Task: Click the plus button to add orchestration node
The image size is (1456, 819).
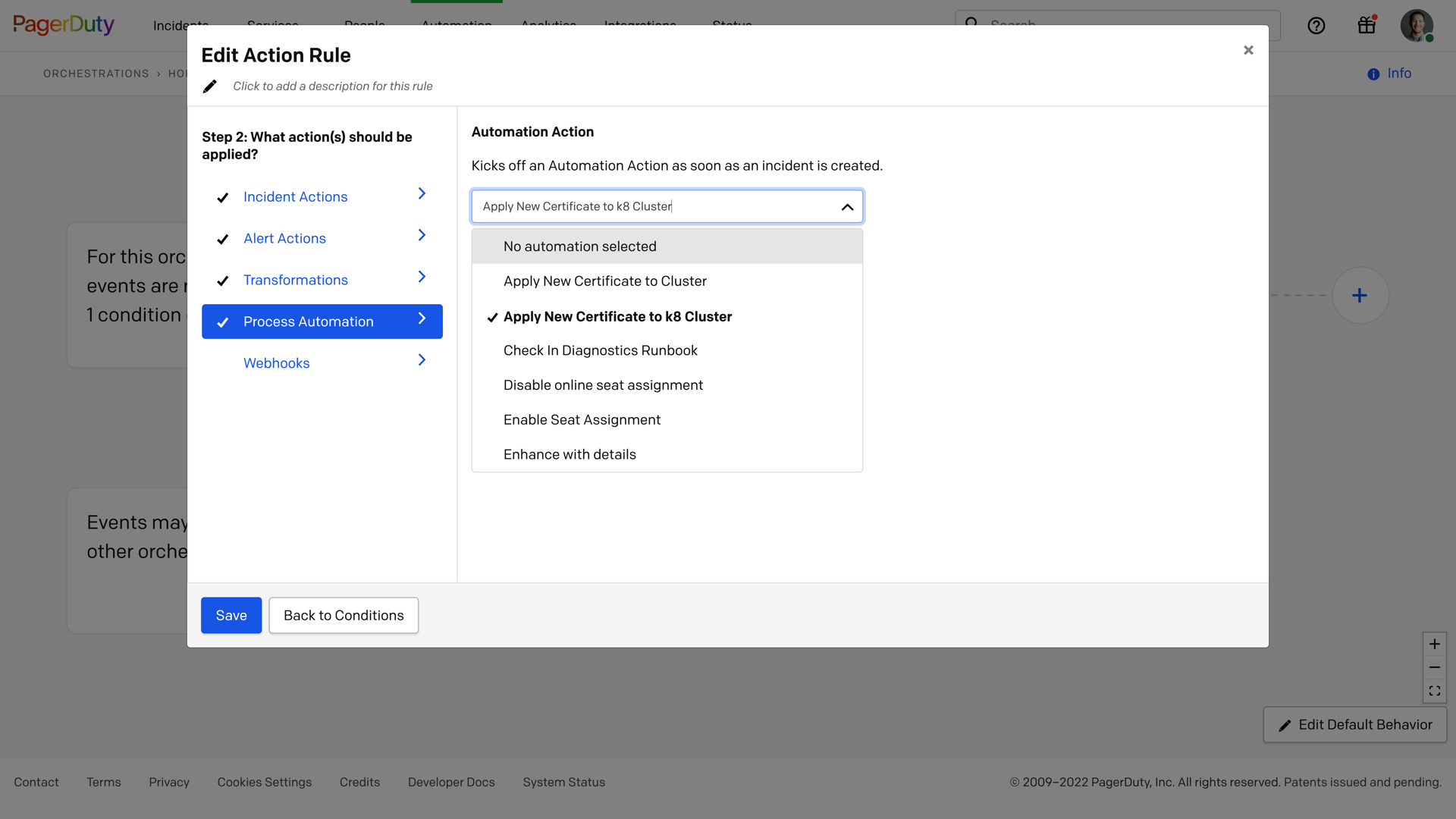Action: pyautogui.click(x=1360, y=295)
